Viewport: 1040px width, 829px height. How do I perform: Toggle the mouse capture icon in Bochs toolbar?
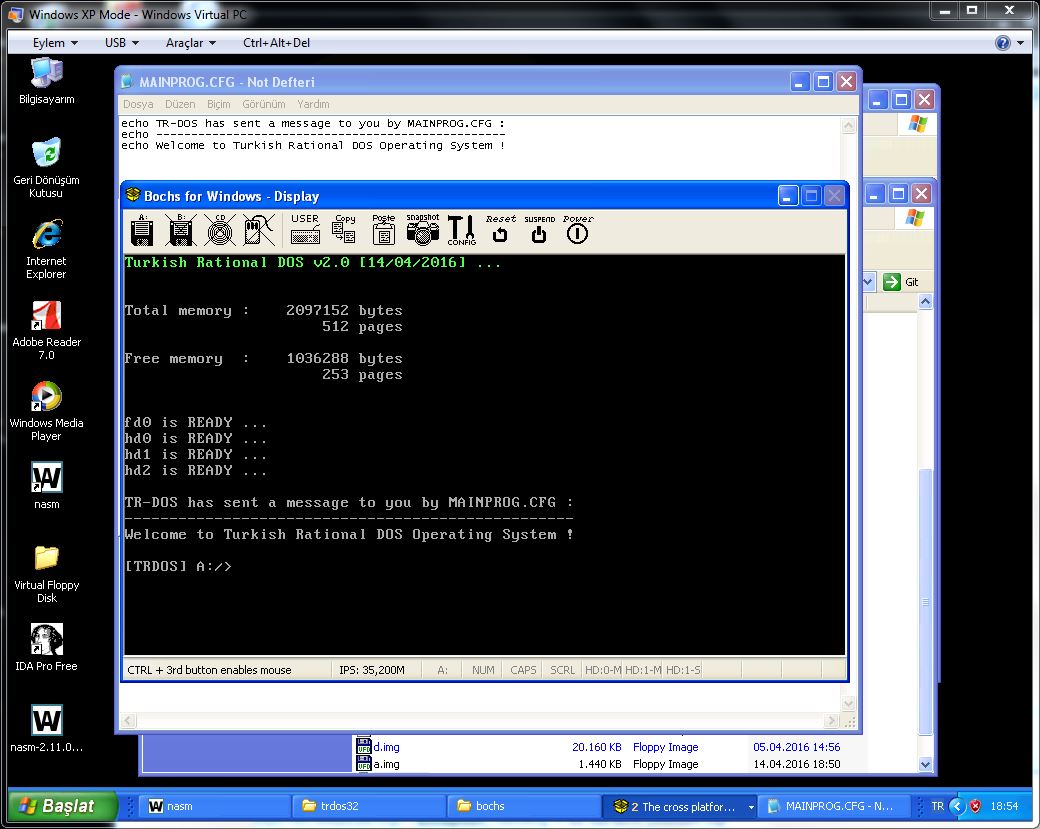point(259,230)
